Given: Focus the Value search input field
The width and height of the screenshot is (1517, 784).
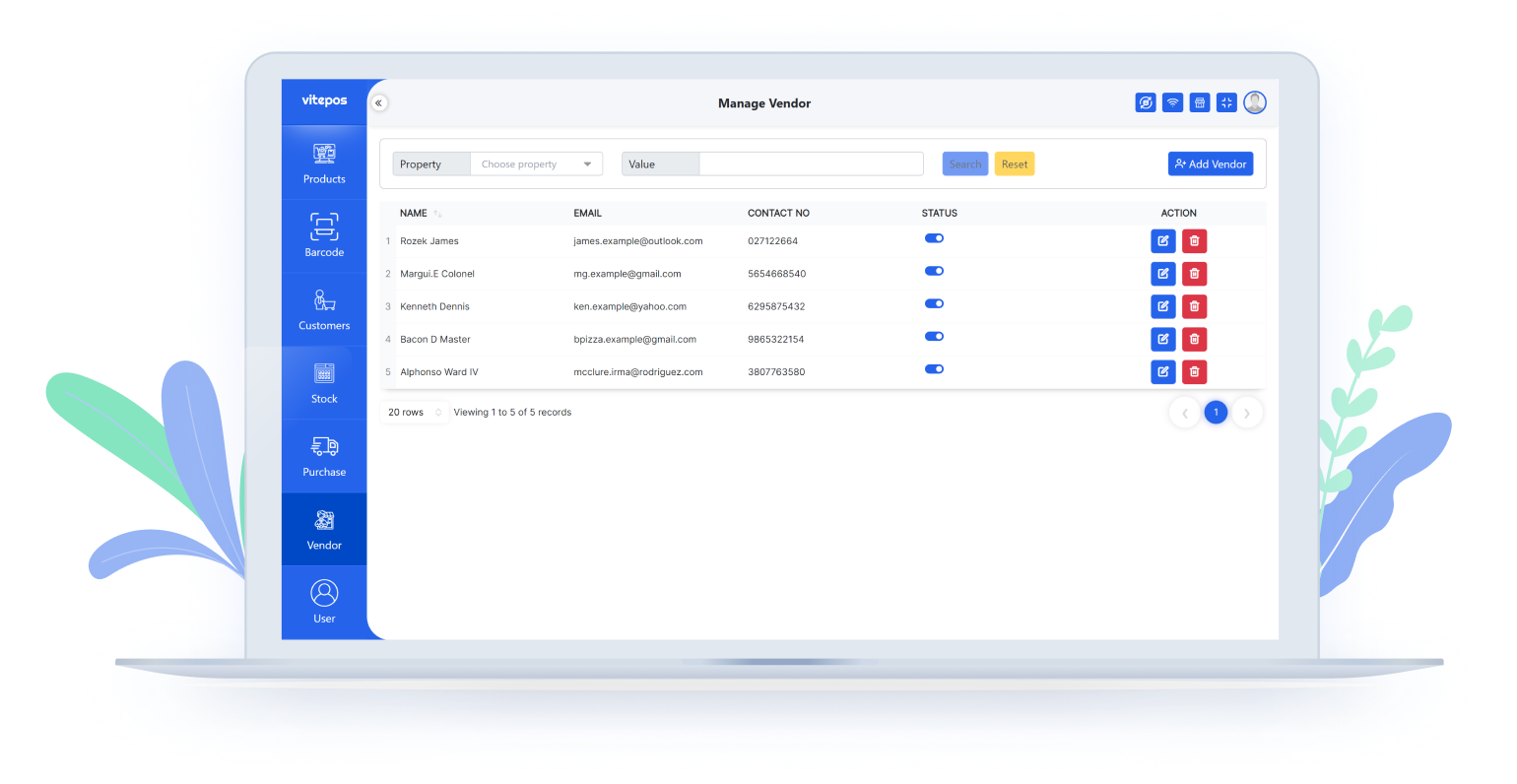Looking at the screenshot, I should click(811, 164).
